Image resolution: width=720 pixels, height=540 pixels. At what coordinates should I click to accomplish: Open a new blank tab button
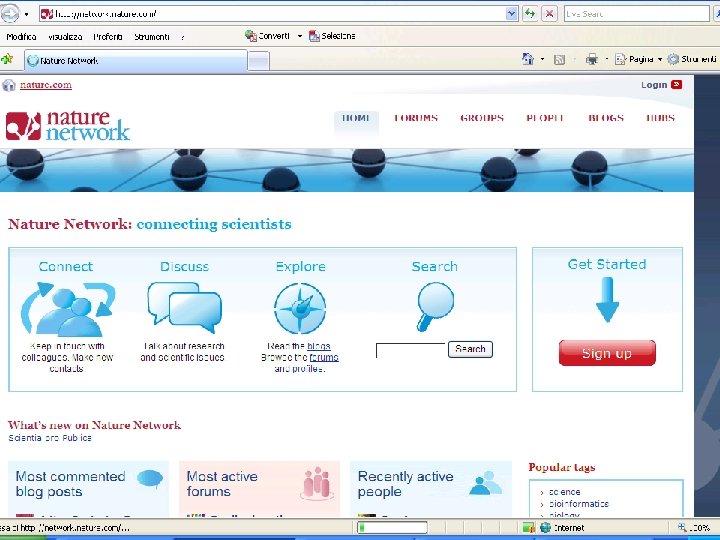[x=259, y=61]
